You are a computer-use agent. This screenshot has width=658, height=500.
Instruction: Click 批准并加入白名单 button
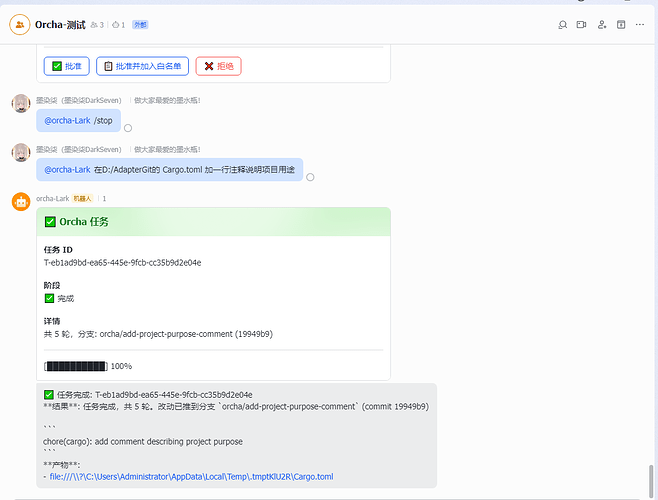[x=142, y=66]
